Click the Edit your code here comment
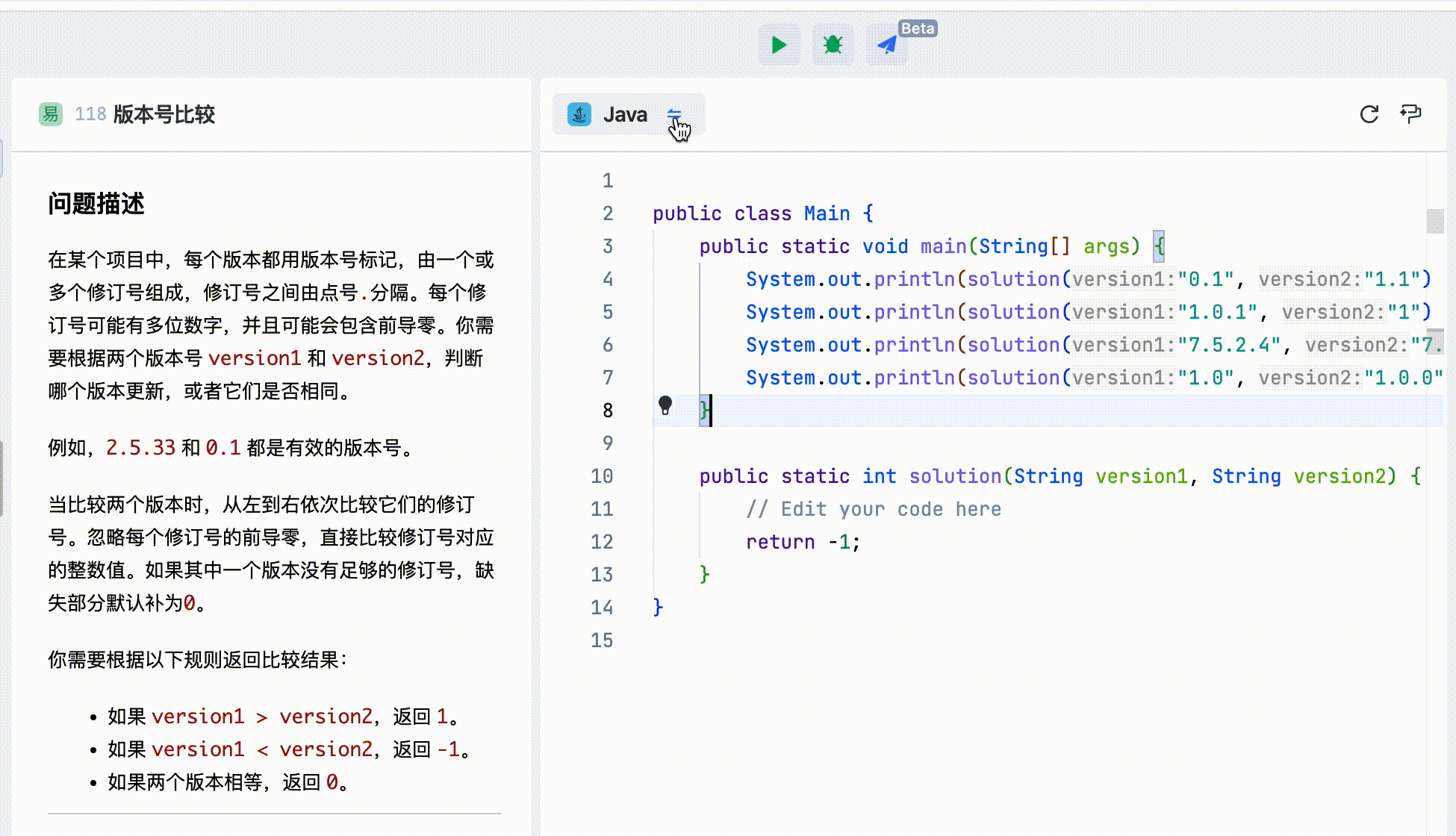Image resolution: width=1456 pixels, height=836 pixels. tap(874, 509)
